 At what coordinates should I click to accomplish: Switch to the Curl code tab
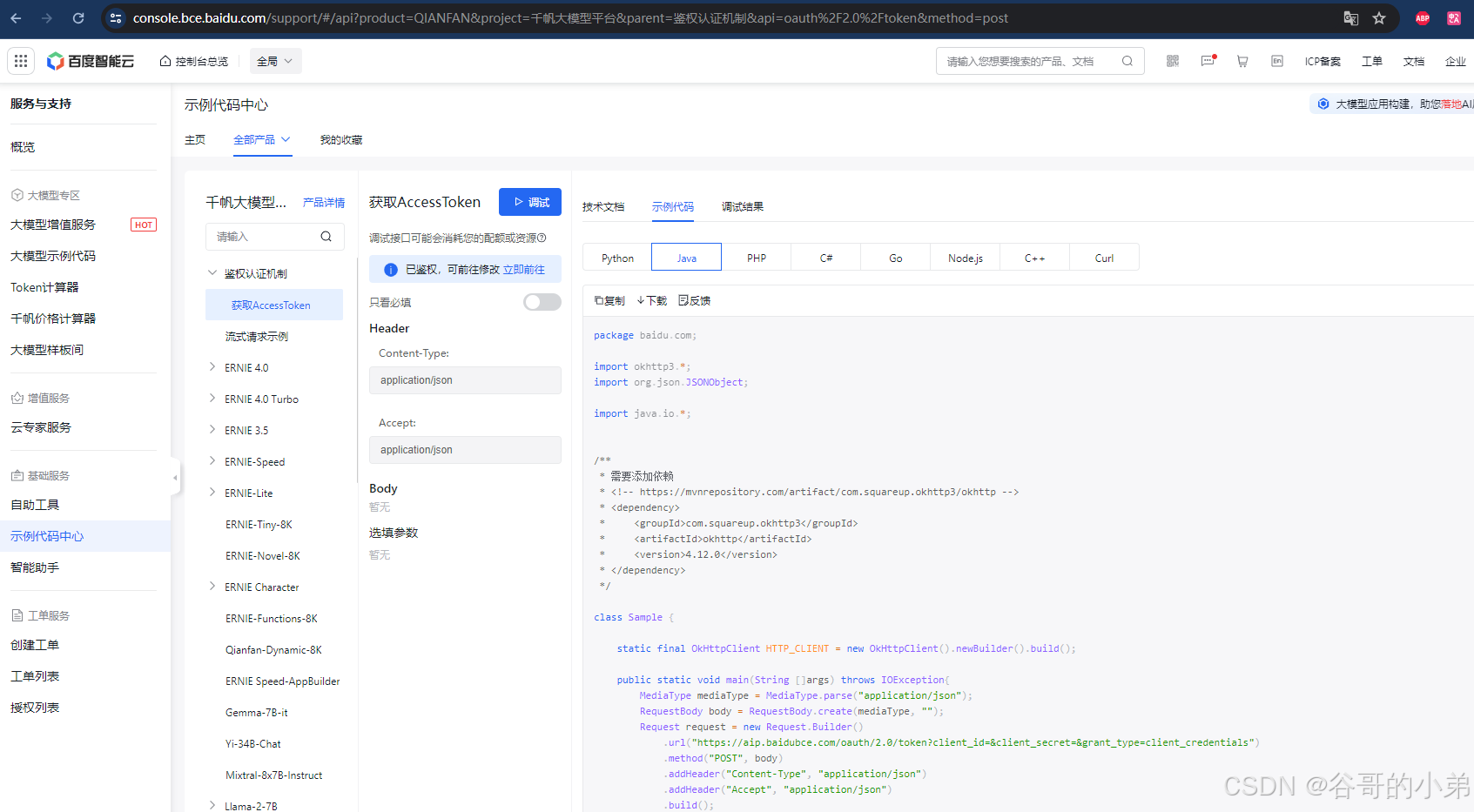[x=1104, y=258]
